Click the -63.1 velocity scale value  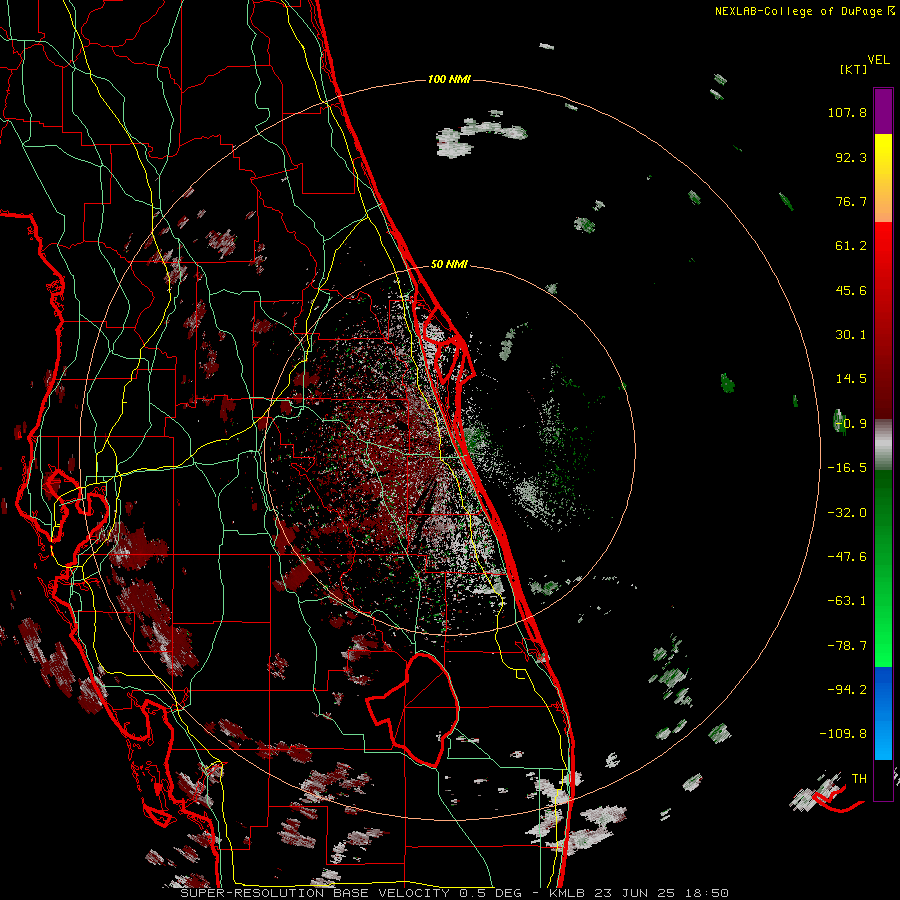tap(847, 601)
